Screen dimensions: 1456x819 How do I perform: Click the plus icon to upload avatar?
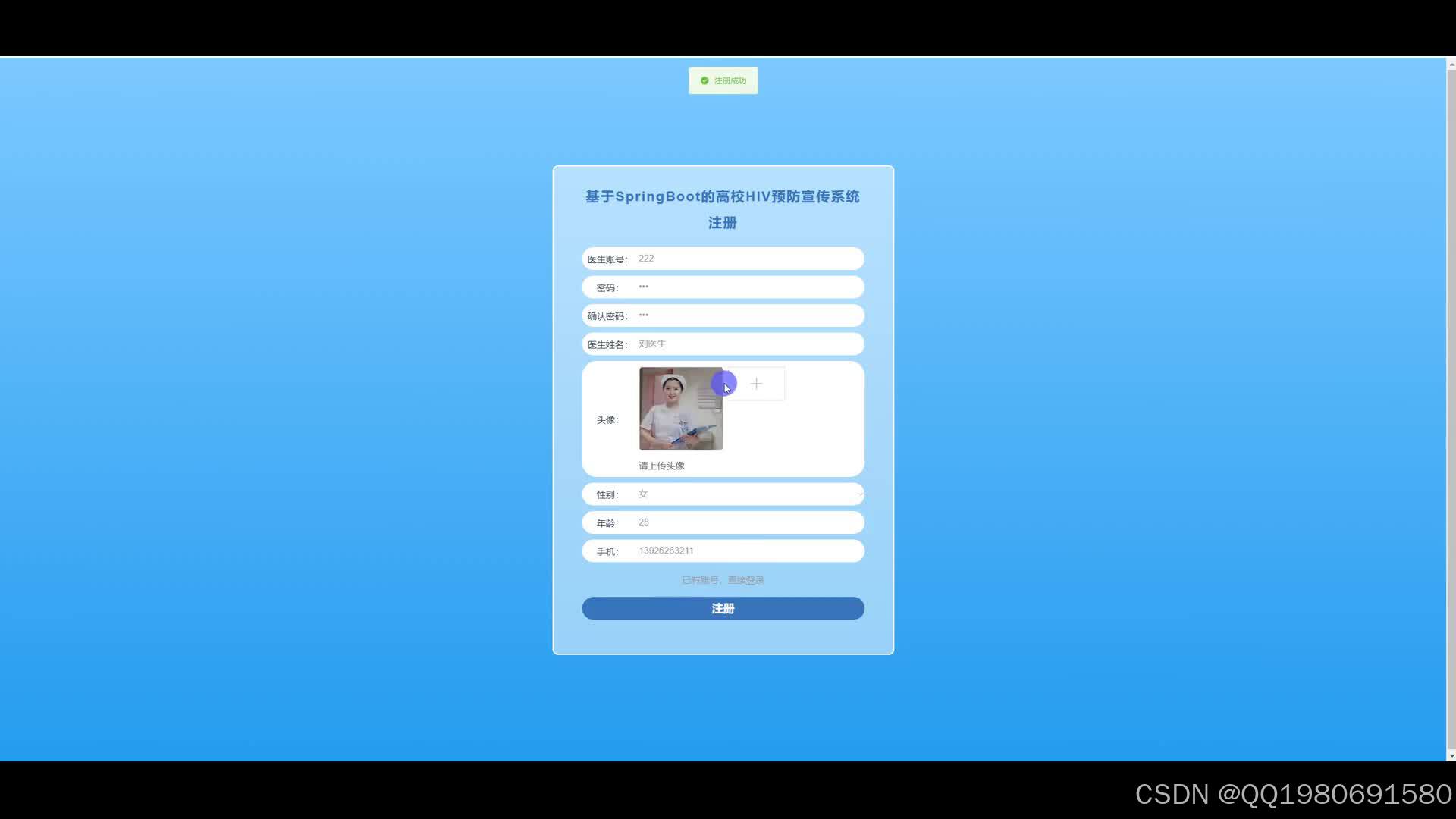tap(755, 384)
